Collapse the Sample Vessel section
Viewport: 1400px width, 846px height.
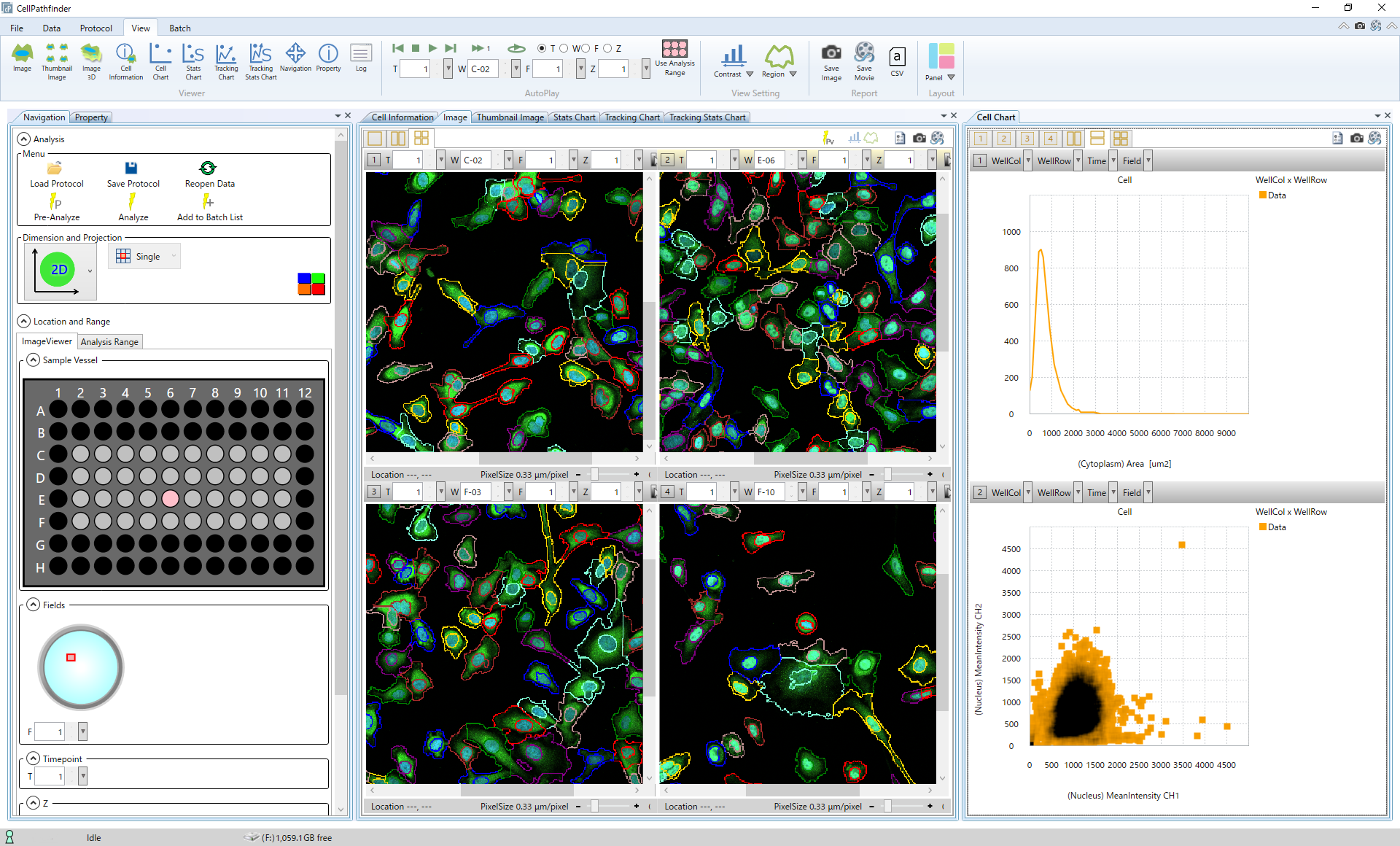coord(34,360)
